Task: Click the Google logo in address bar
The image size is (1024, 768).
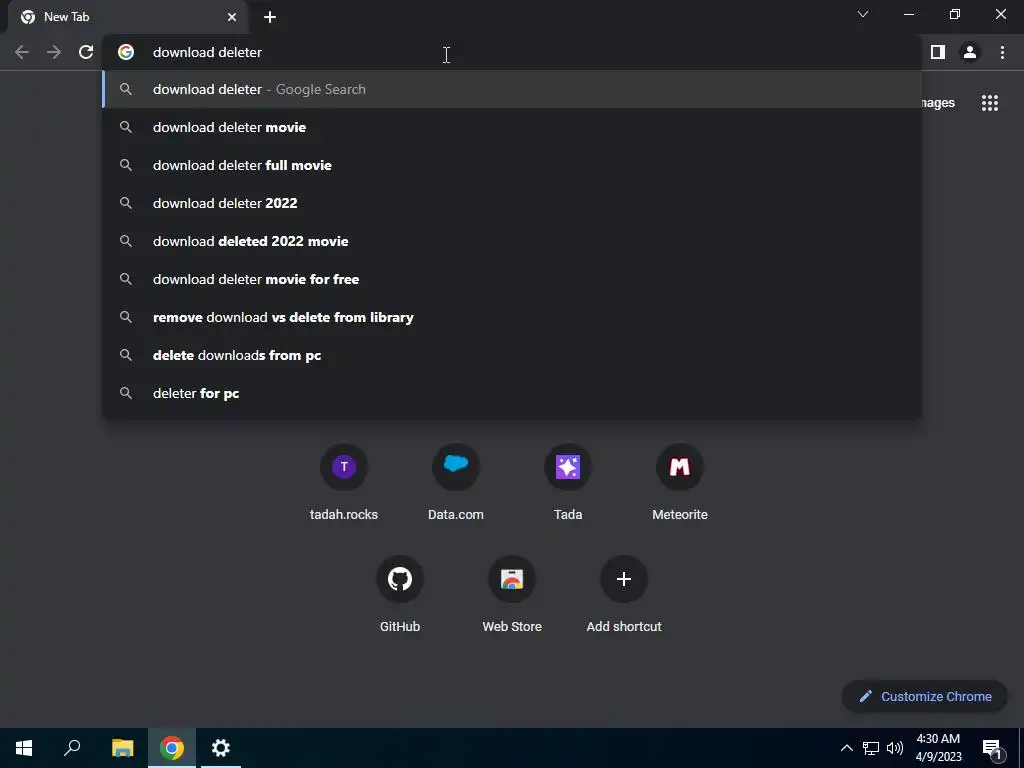Action: pyautogui.click(x=126, y=52)
